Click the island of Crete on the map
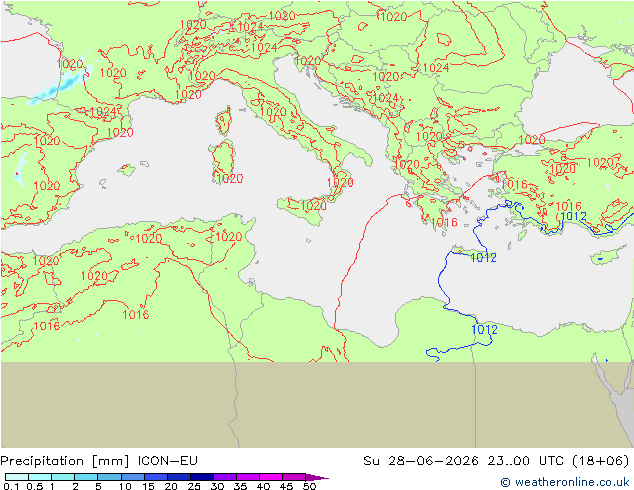The height and width of the screenshot is (490, 634). (469, 251)
